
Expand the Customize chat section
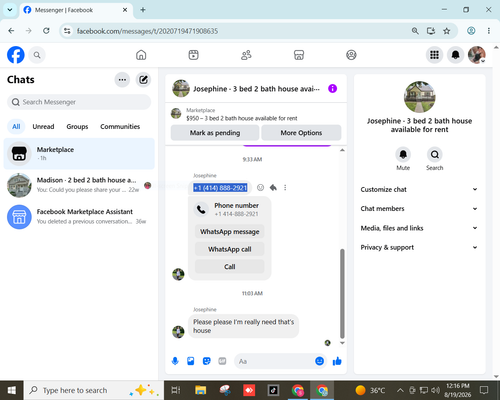(419, 189)
